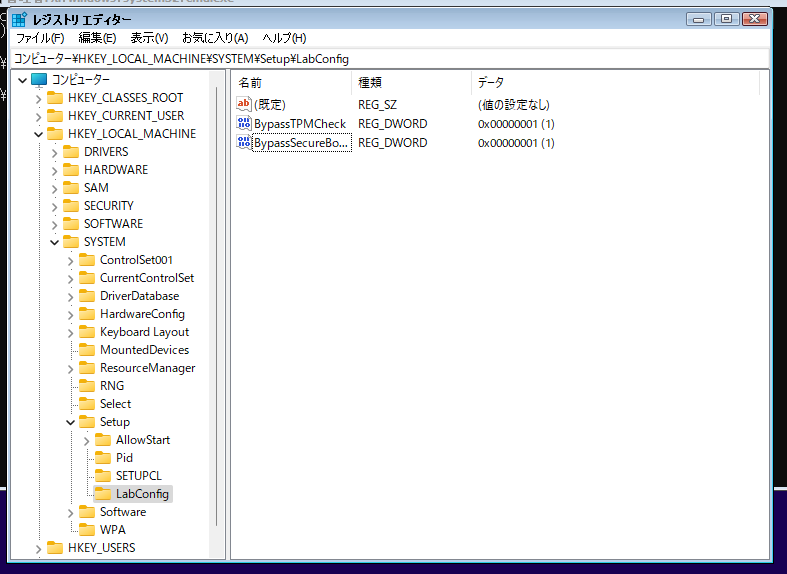Expand the DRIVERS key chevron

55,153
